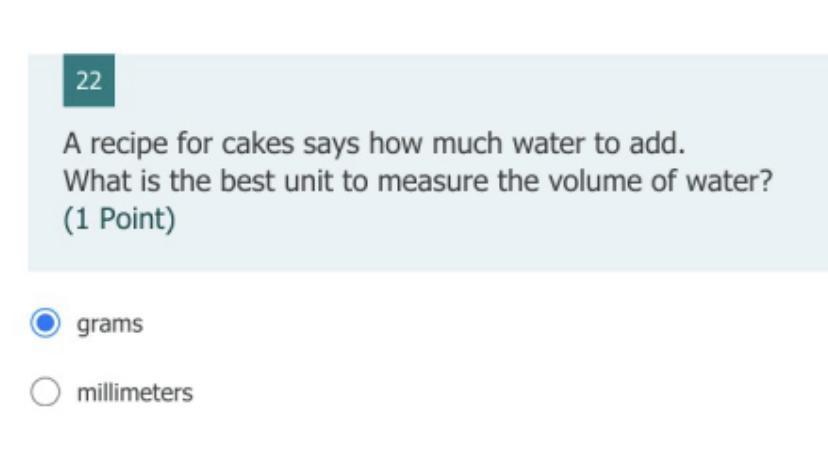Click the '(1 Point)' score text
Viewport: 828px width, 460px height.
coord(119,220)
